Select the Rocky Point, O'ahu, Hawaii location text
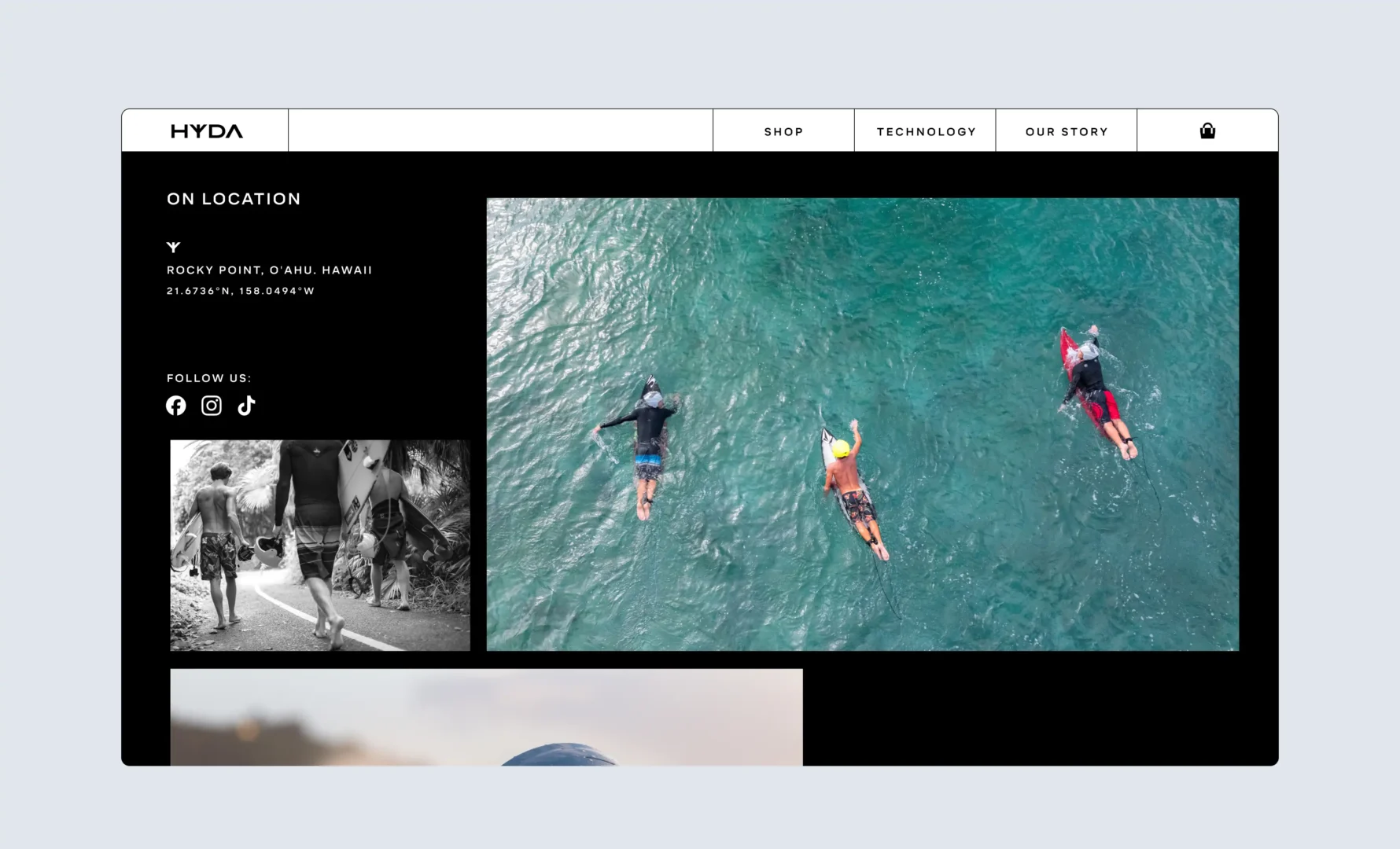The image size is (1400, 849). click(269, 270)
